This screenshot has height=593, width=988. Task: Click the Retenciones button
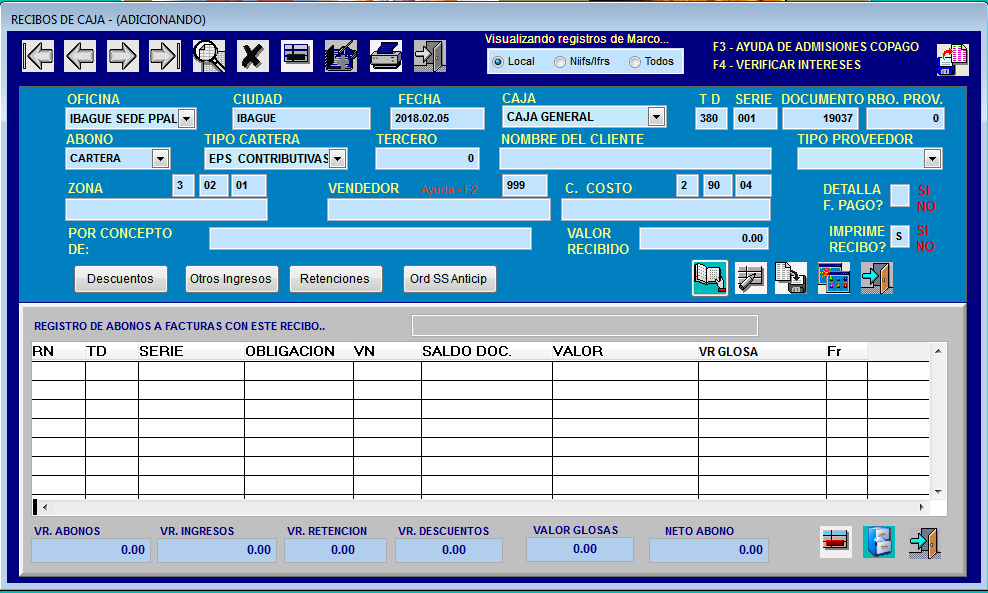point(335,279)
